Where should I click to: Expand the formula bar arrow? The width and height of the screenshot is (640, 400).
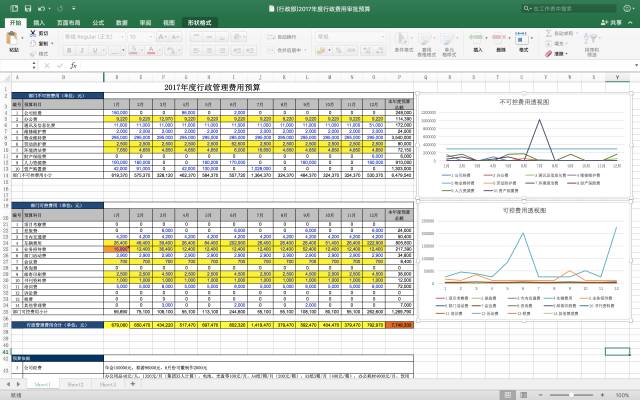click(x=636, y=65)
